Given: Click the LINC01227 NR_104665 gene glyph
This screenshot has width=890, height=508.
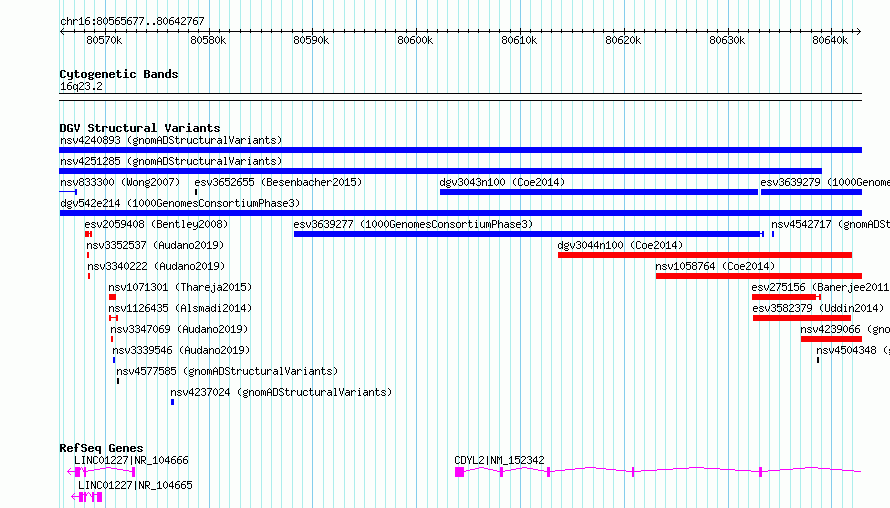Looking at the screenshot, I should [x=87, y=497].
